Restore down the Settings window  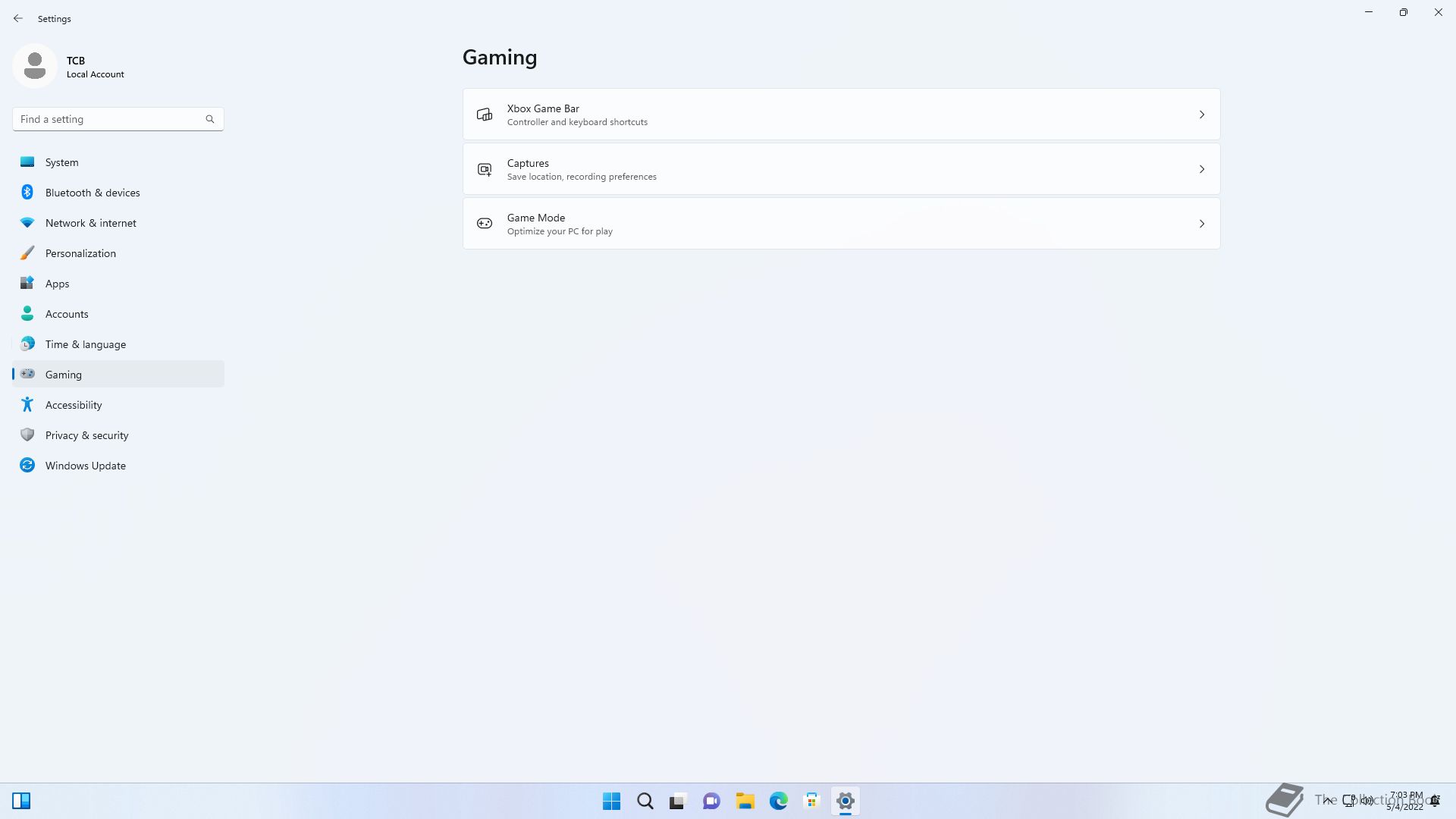point(1404,12)
